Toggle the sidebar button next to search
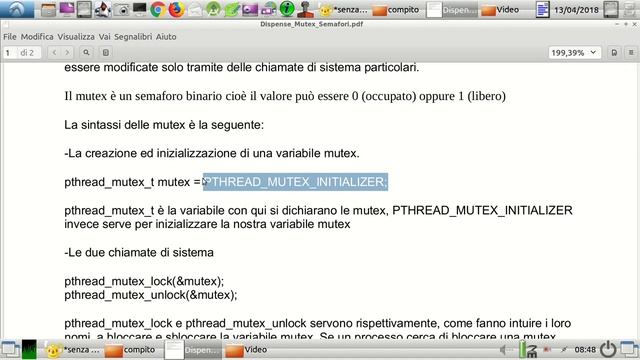This screenshot has height=360, width=640. pos(106,53)
